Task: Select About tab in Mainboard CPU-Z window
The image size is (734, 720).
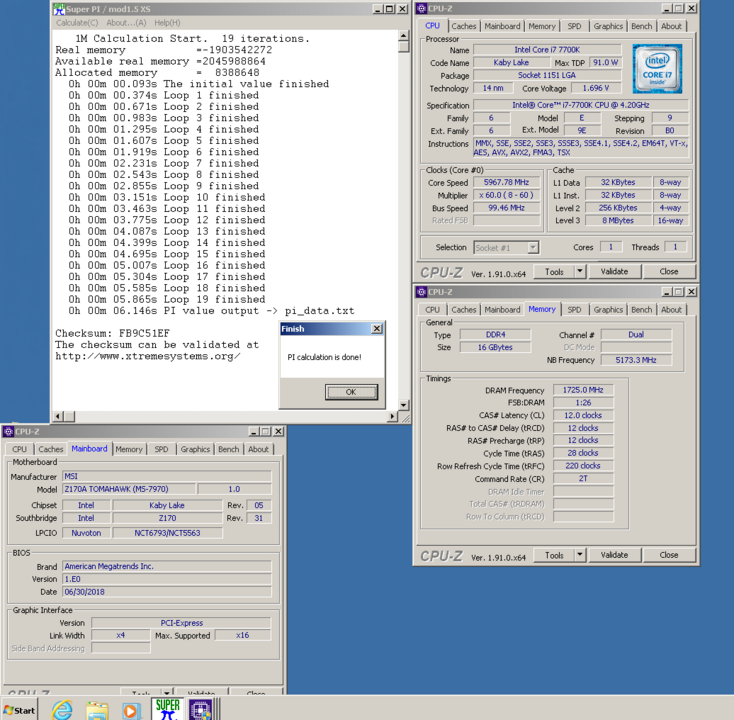Action: pos(258,449)
